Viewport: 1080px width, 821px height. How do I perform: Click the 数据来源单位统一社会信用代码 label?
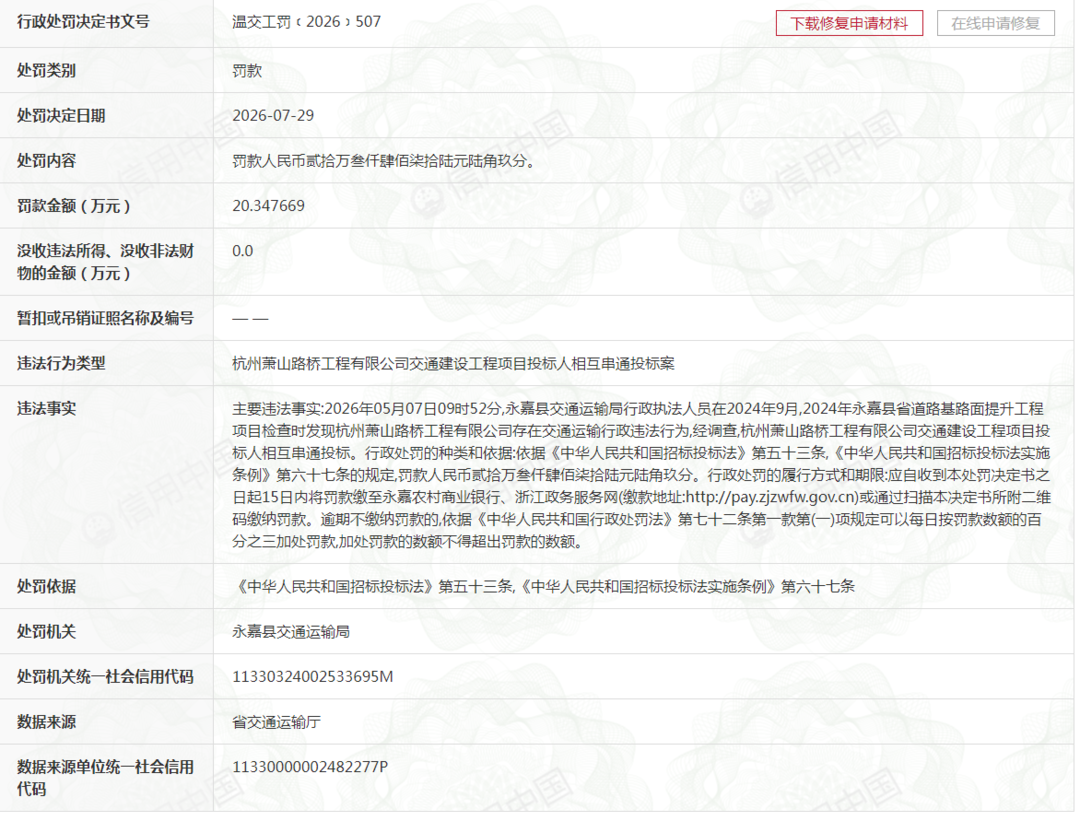click(105, 778)
